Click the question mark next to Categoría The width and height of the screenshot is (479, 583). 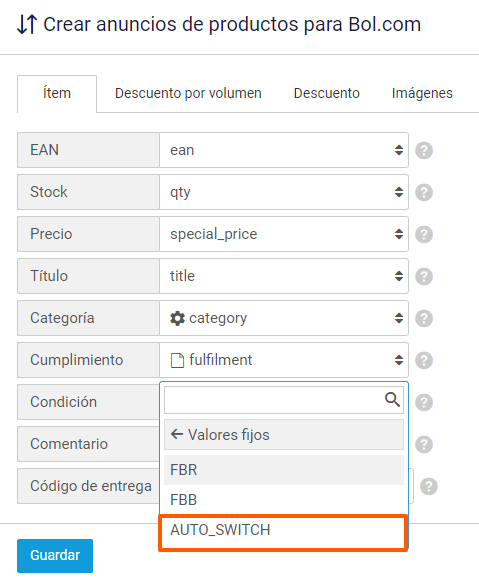[424, 319]
